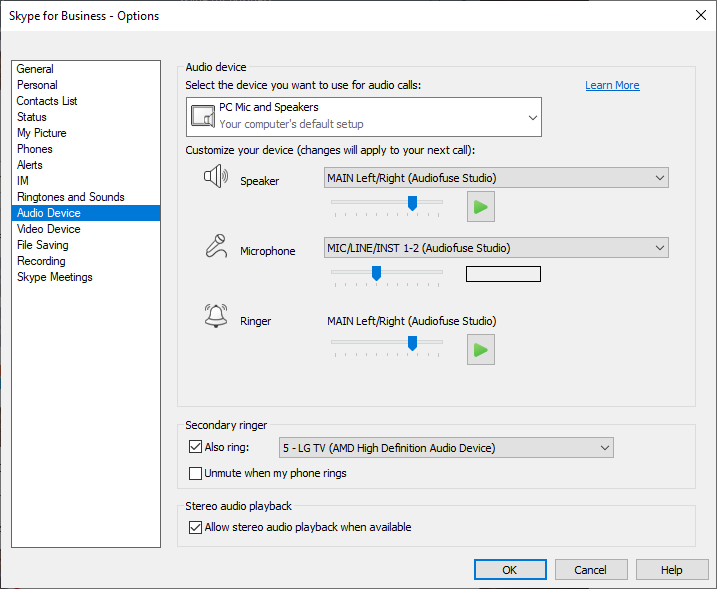The image size is (717, 589).
Task: Select Audio Device in the options list
Action: point(86,213)
